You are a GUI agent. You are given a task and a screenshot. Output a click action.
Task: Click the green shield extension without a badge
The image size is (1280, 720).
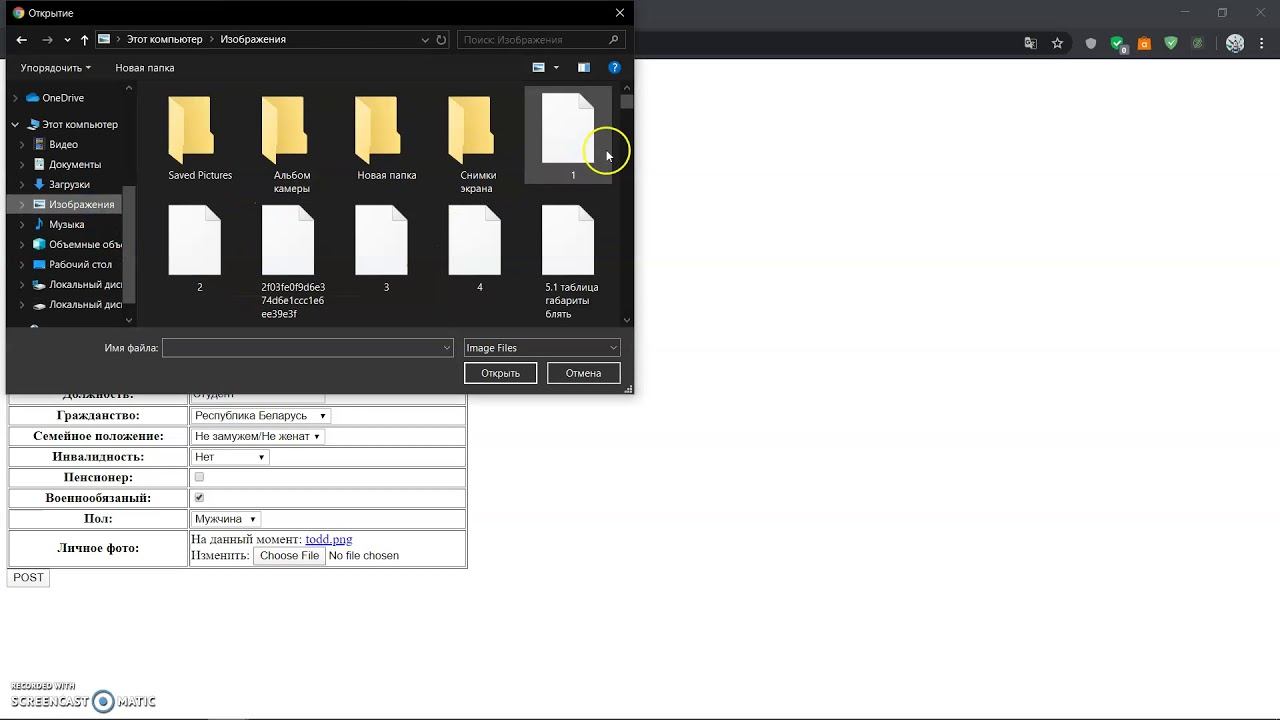click(x=1171, y=43)
